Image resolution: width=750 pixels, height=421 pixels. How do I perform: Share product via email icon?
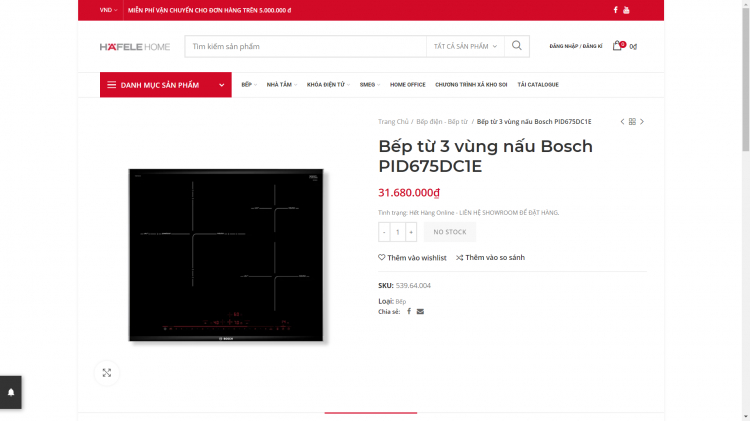(x=420, y=311)
